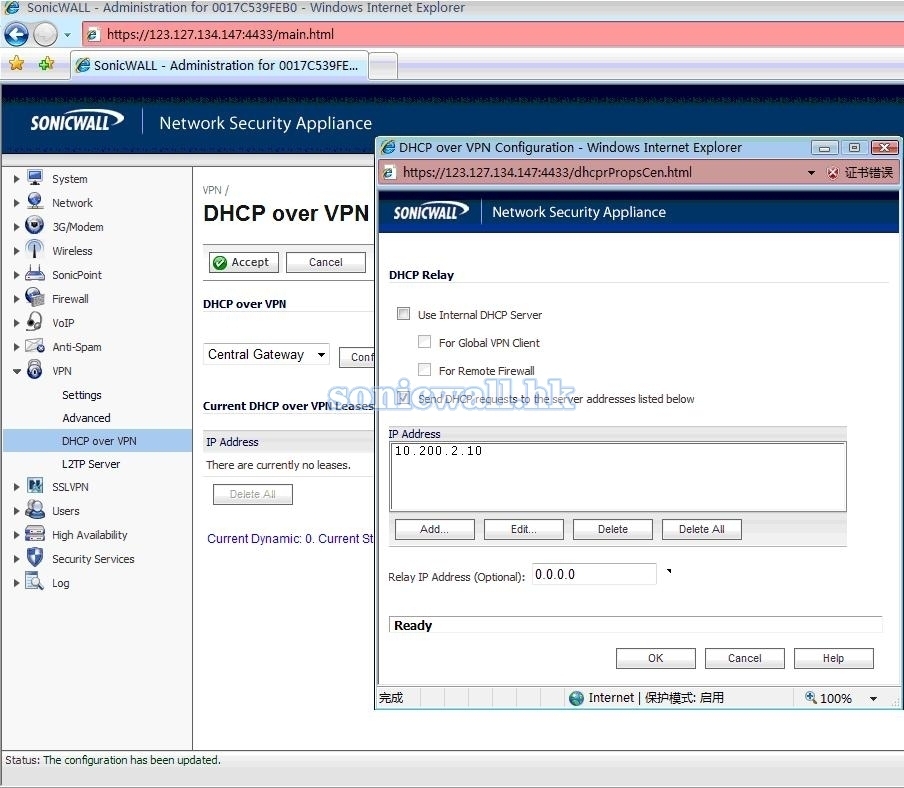The image size is (904, 788).
Task: Open the VPN Settings page
Action: coord(82,395)
